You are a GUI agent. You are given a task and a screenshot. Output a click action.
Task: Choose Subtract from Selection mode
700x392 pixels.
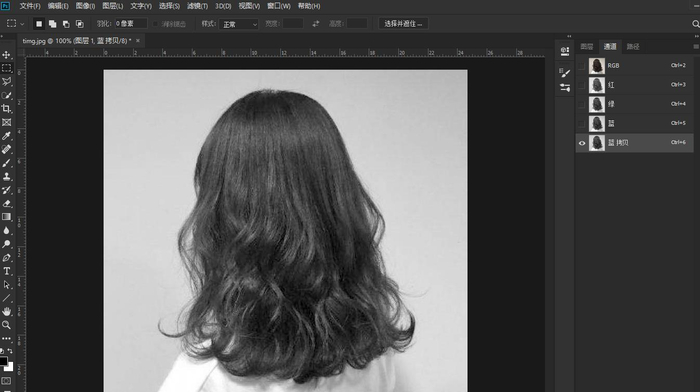pyautogui.click(x=66, y=24)
